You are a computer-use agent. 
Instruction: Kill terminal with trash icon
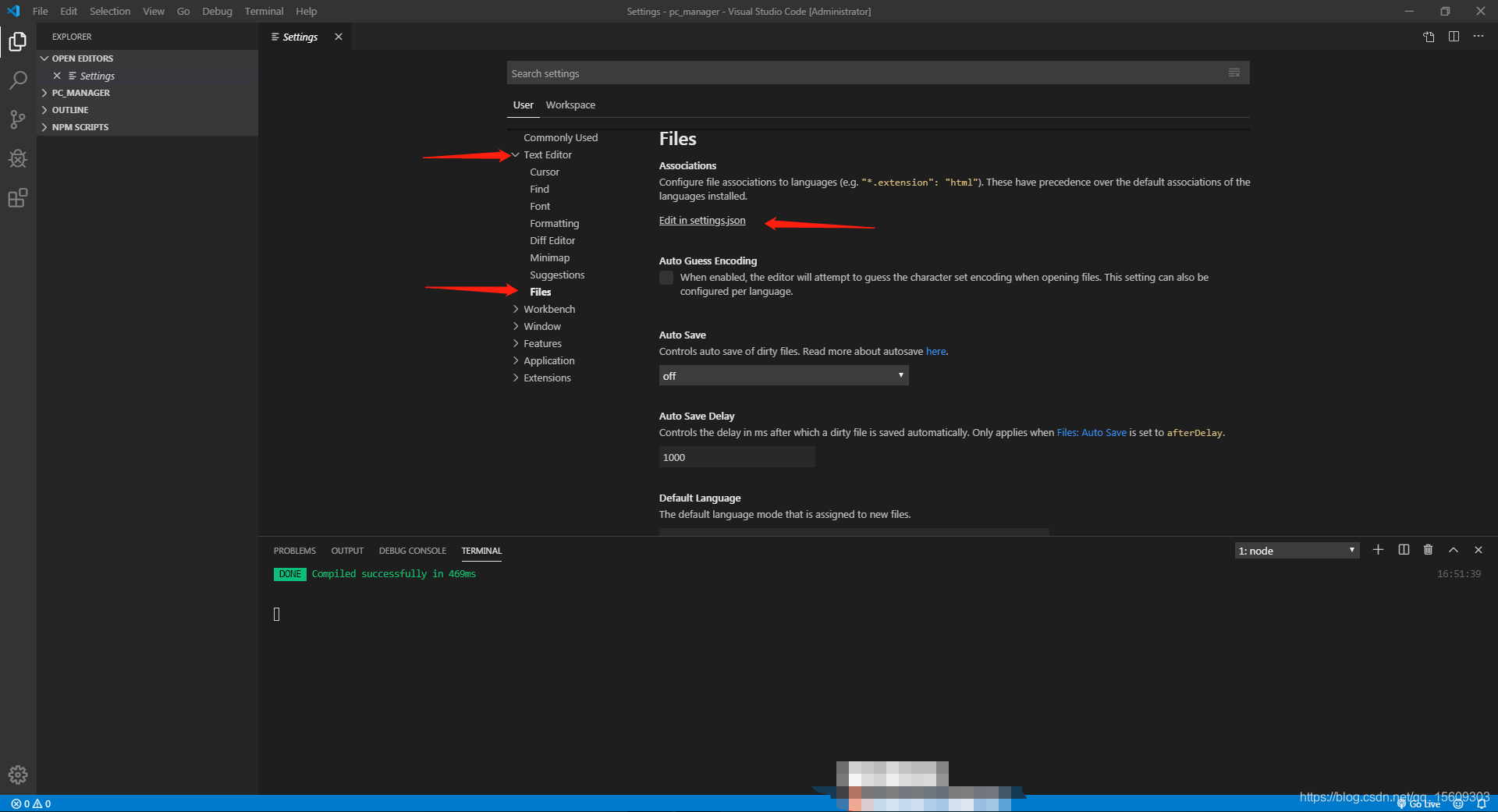pos(1428,550)
